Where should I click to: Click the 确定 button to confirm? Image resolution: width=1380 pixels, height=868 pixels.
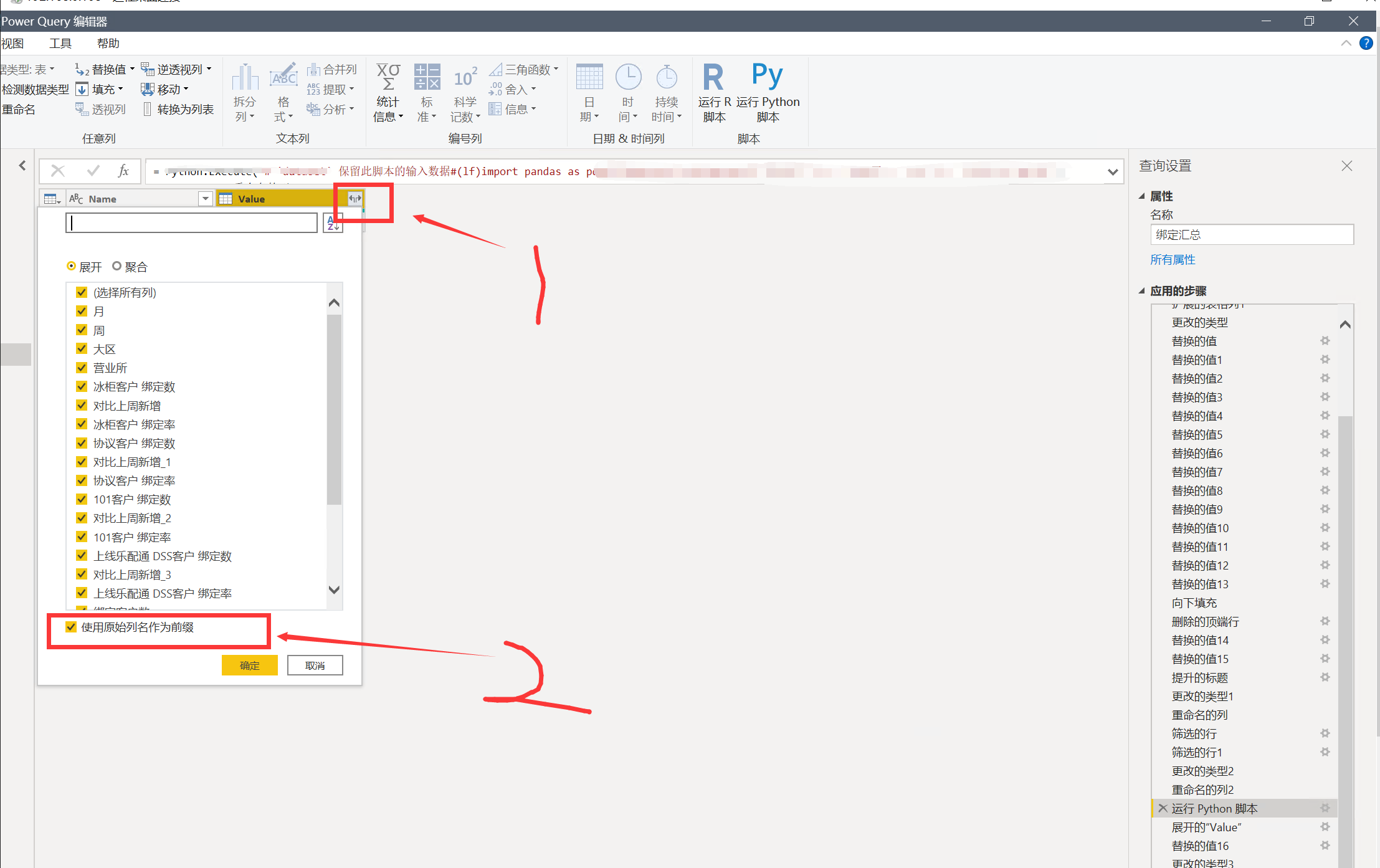249,665
